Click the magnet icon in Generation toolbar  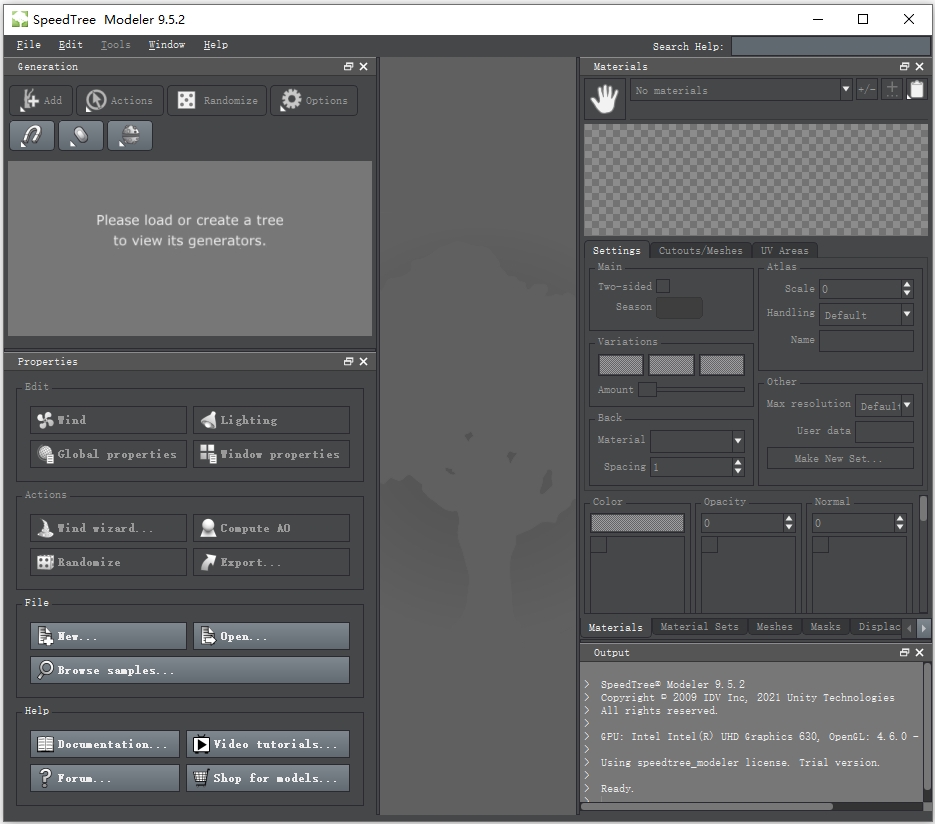click(x=31, y=136)
